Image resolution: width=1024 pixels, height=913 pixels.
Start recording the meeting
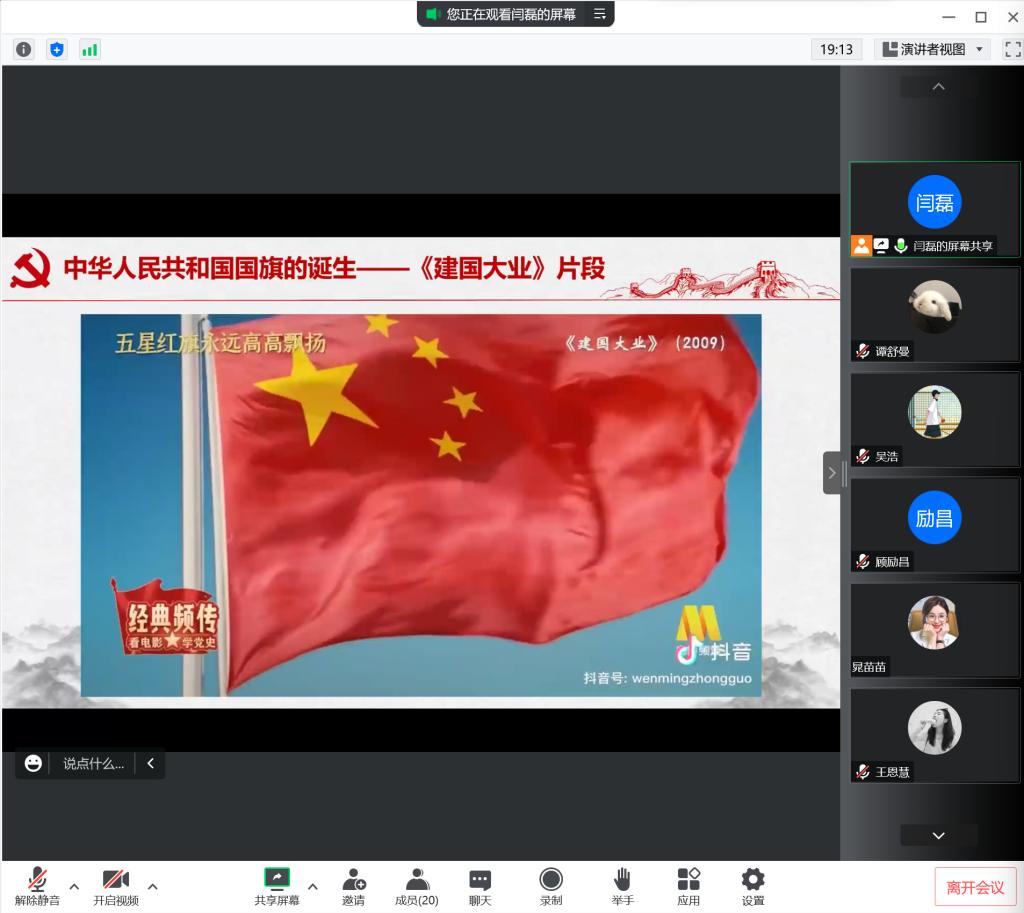[x=551, y=886]
